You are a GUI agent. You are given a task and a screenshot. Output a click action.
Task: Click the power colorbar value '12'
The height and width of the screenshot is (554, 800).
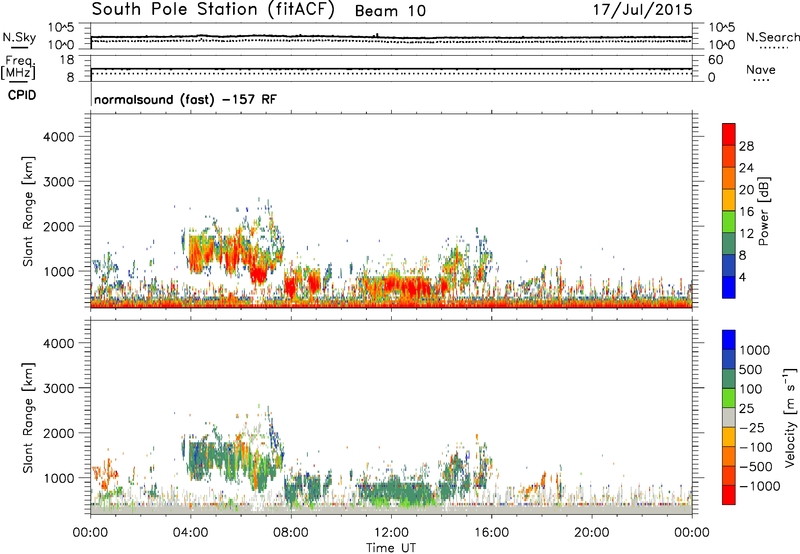(746, 234)
